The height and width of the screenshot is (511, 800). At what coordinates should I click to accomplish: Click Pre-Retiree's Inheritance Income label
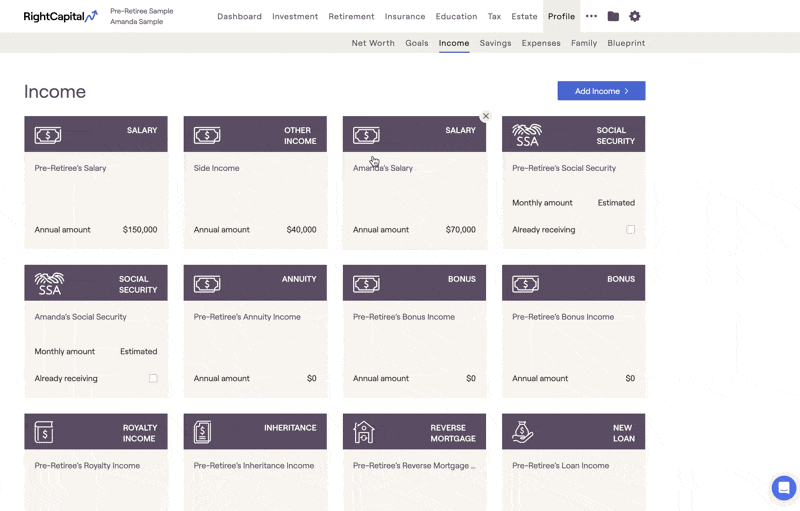[x=254, y=466]
